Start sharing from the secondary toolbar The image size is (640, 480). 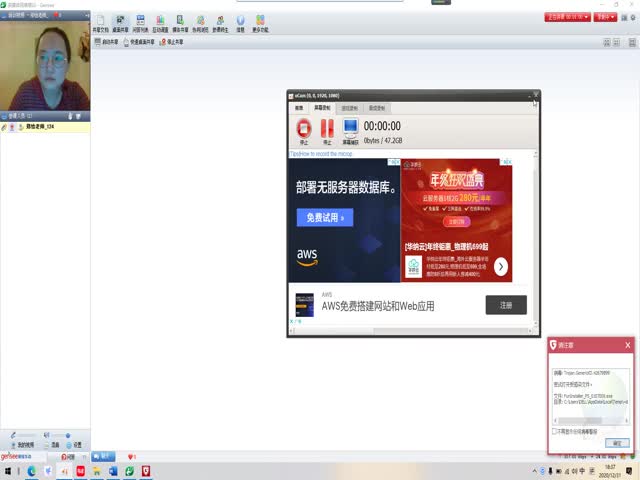coord(106,42)
